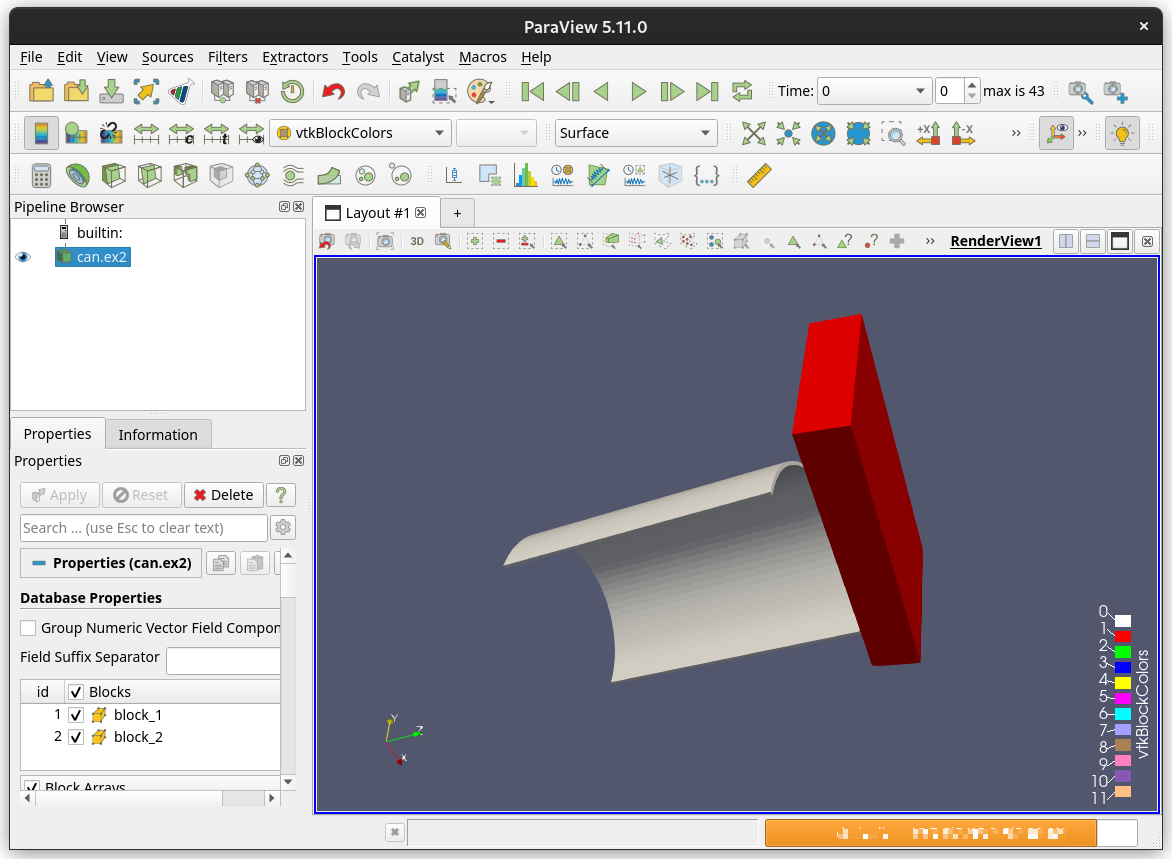Viewport: 1172px width, 859px height.
Task: Split the render view horizontally
Action: click(x=1066, y=241)
